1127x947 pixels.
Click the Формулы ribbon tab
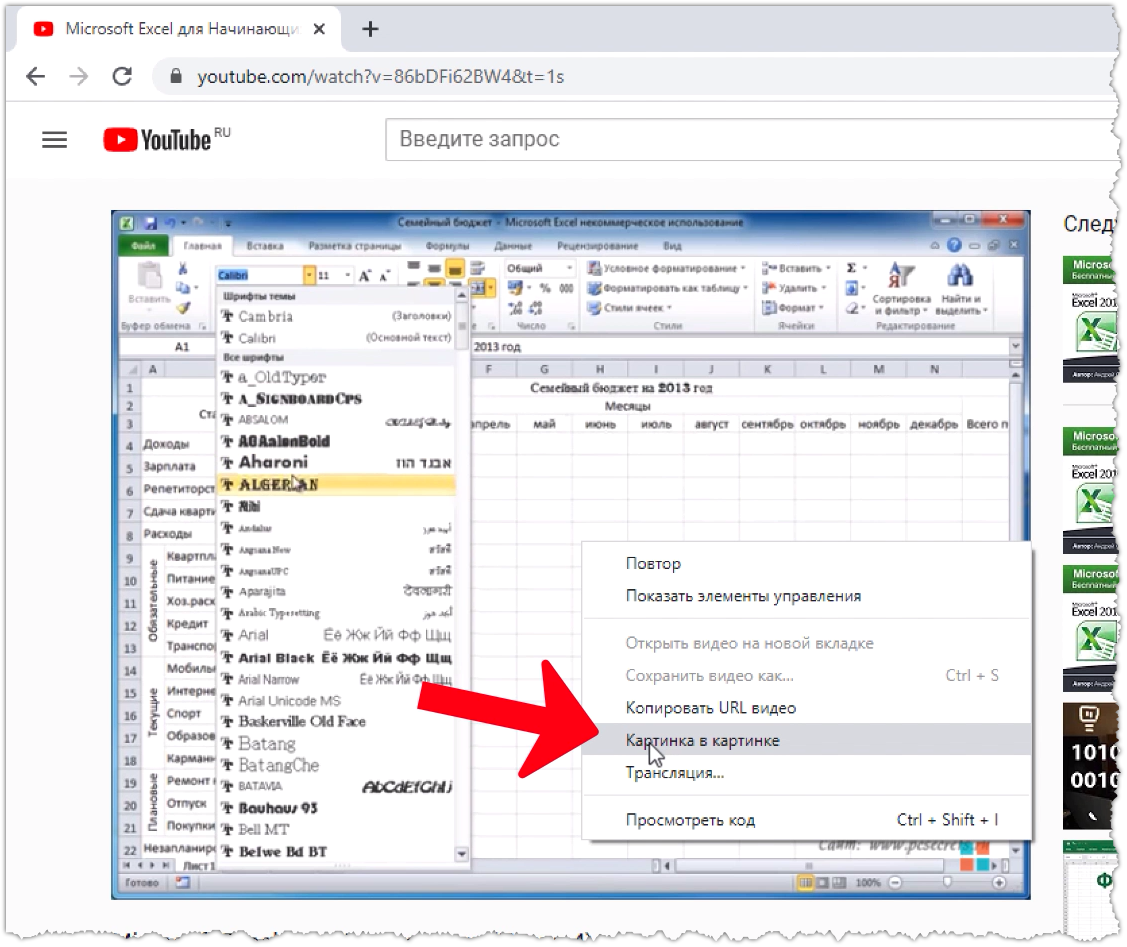pos(447,246)
